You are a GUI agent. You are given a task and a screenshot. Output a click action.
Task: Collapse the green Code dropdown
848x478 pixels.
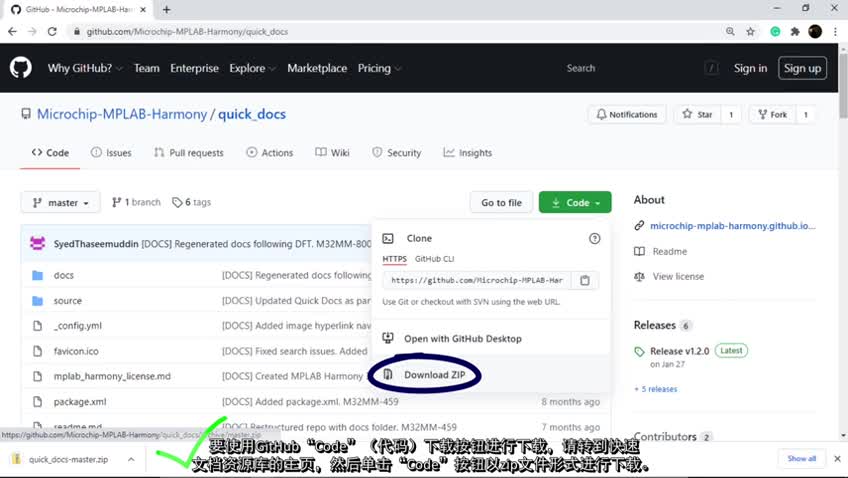[575, 202]
